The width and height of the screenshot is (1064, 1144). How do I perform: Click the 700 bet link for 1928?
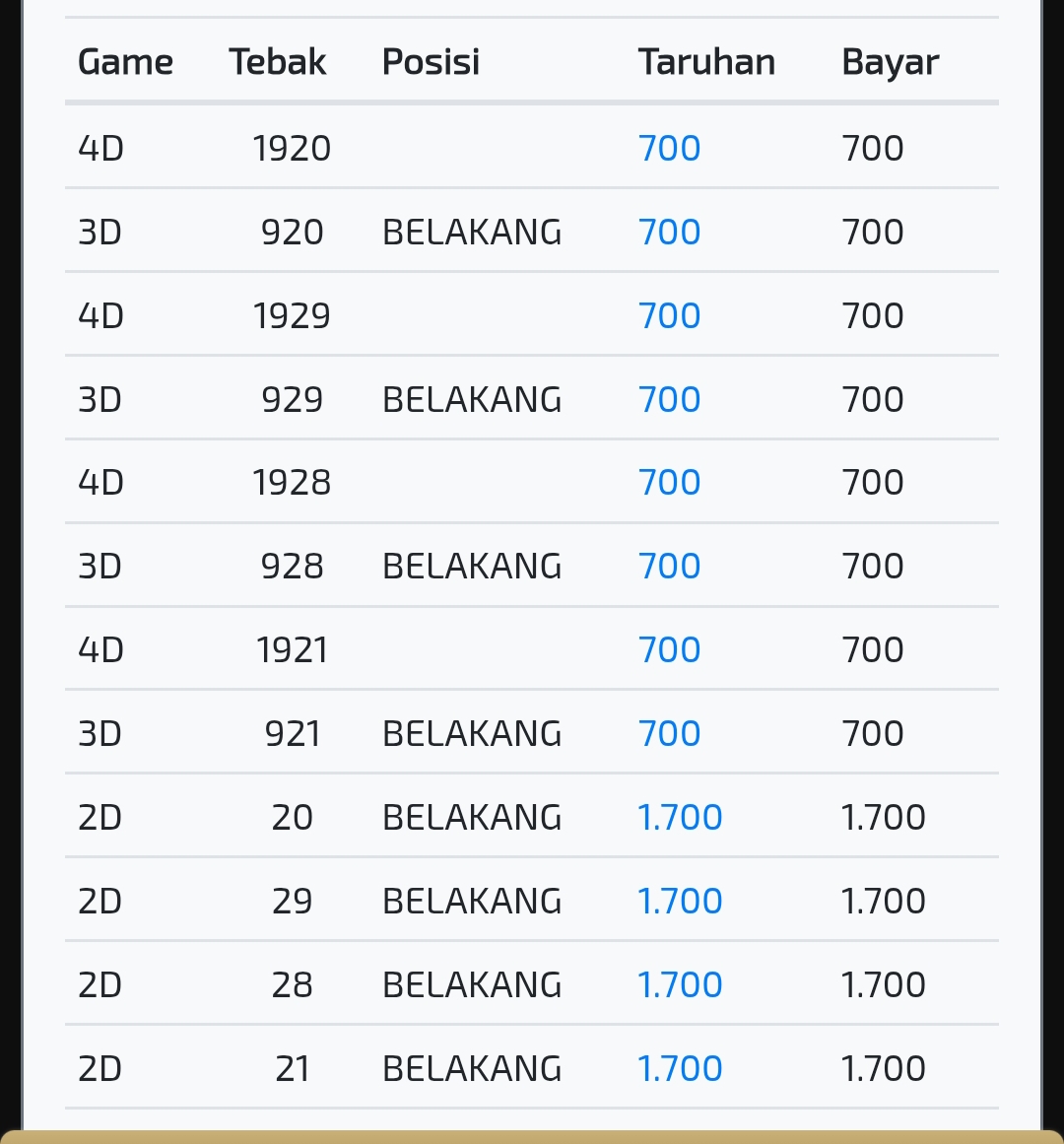coord(670,482)
